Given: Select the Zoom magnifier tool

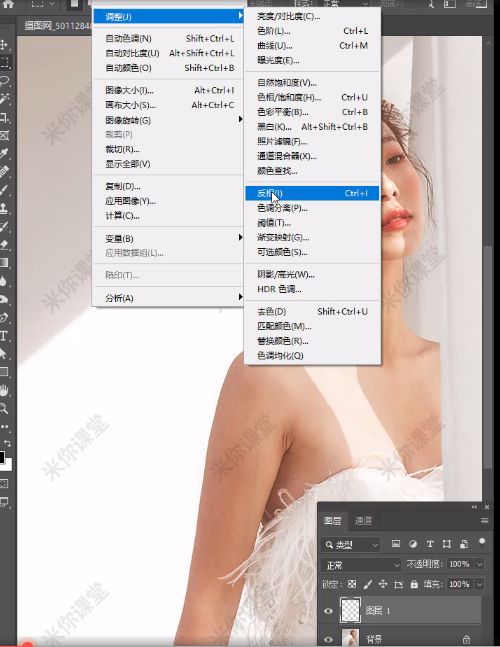Looking at the screenshot, I should point(4,409).
